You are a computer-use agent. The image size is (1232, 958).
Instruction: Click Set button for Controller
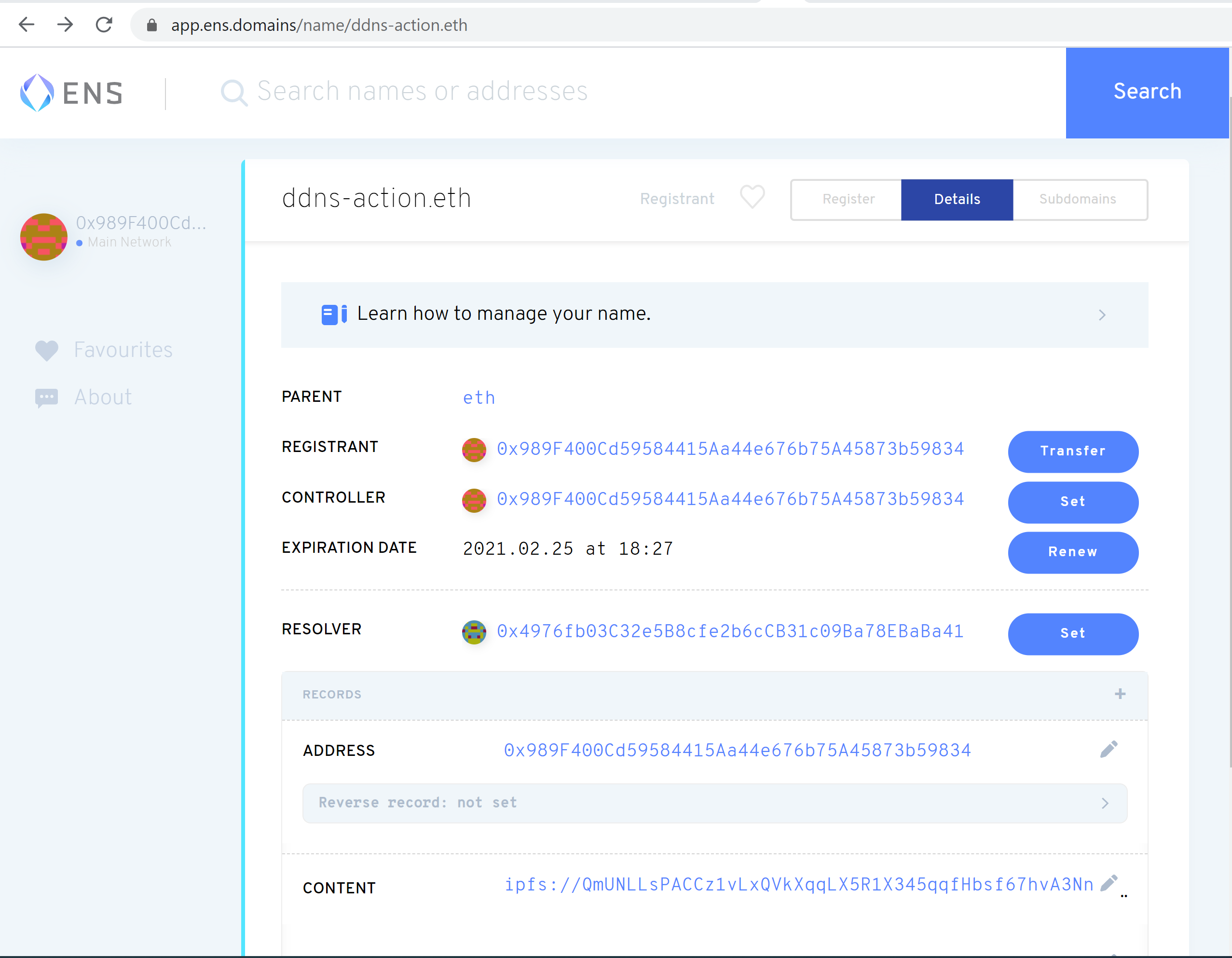tap(1072, 502)
